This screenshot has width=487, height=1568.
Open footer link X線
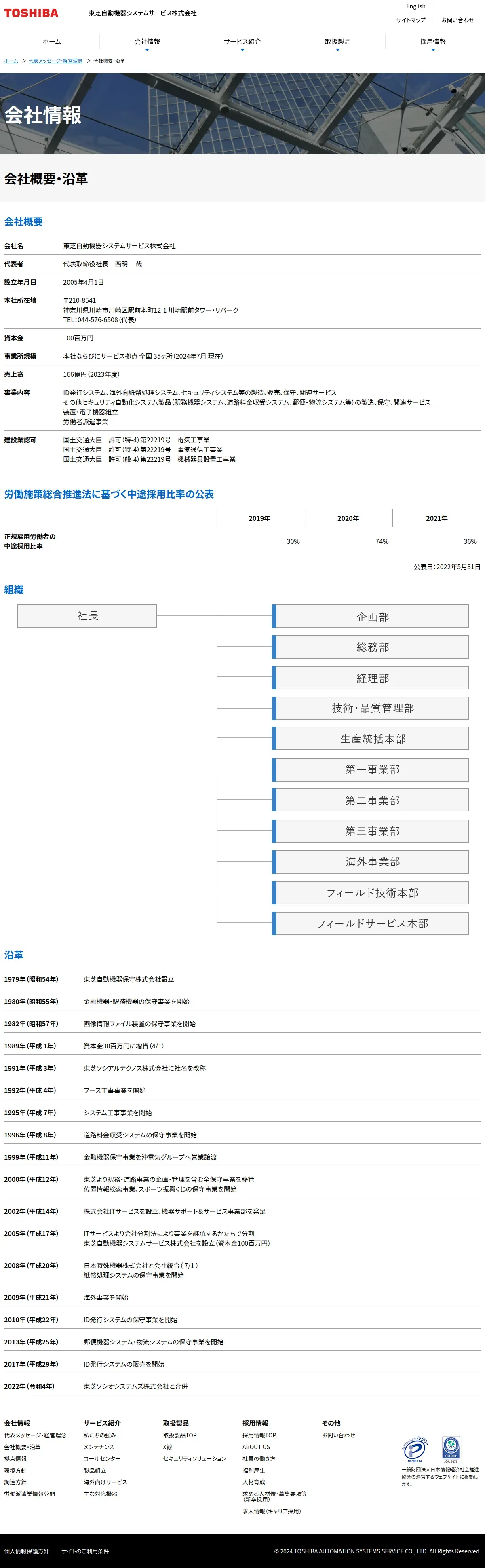[x=167, y=1447]
